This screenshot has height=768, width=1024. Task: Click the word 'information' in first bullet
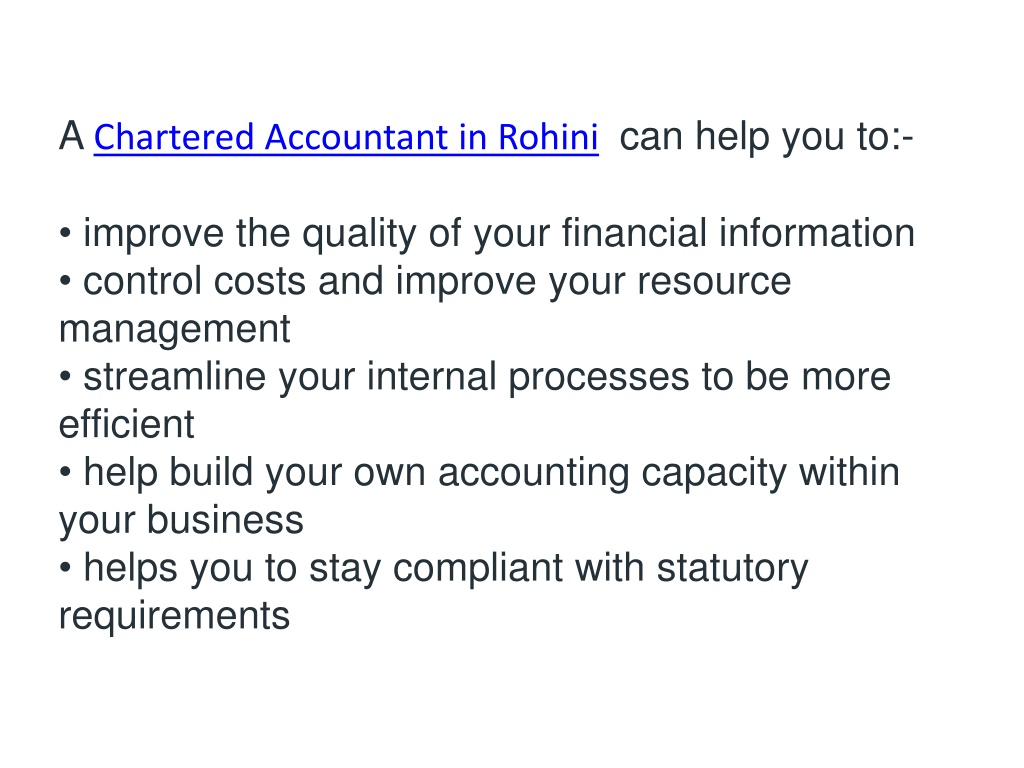click(817, 232)
